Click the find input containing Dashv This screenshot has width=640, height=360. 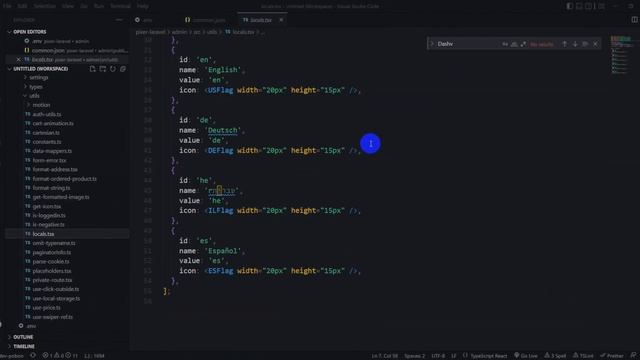[x=467, y=44]
